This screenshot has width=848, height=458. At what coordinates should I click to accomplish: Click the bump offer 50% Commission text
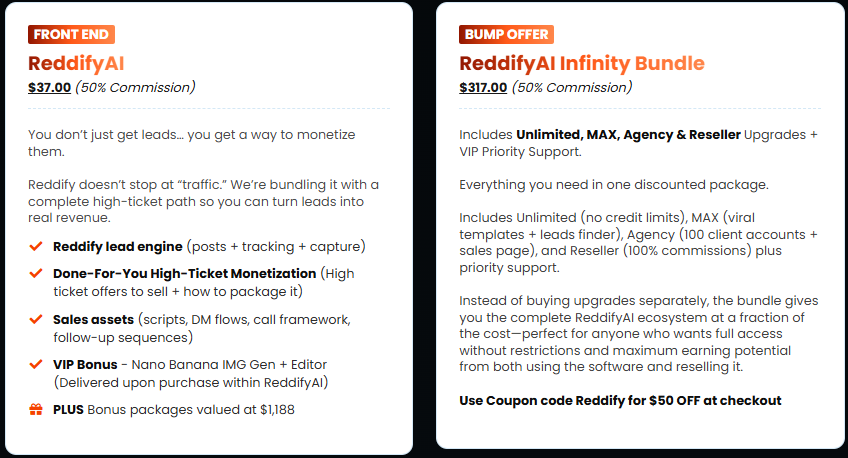coord(573,87)
